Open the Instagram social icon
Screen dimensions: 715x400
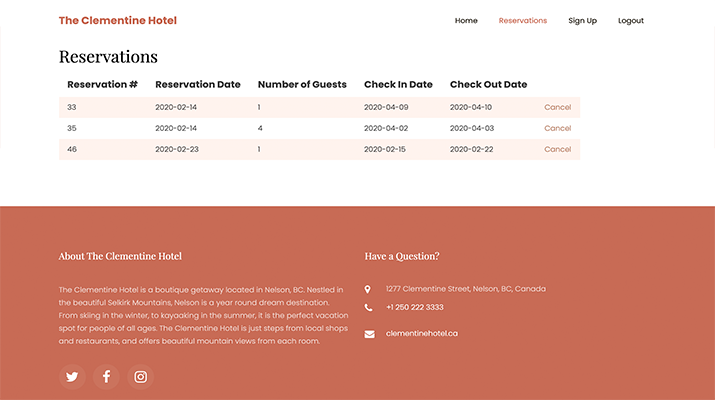(x=141, y=377)
